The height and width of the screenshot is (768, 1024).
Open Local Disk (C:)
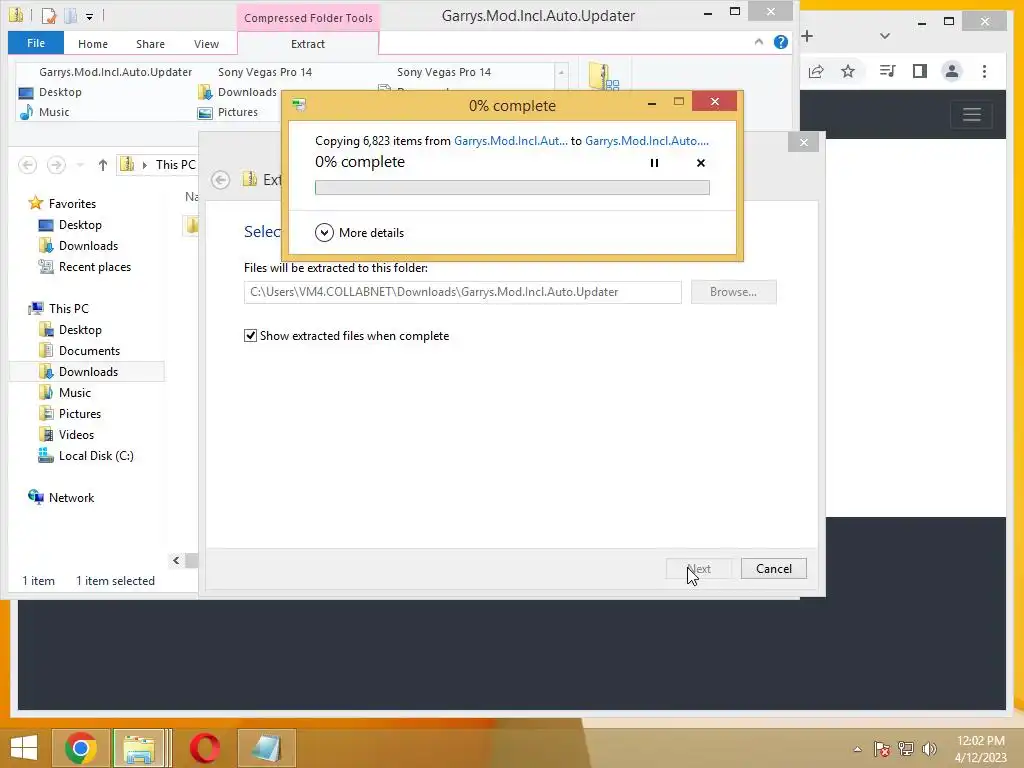click(86, 456)
